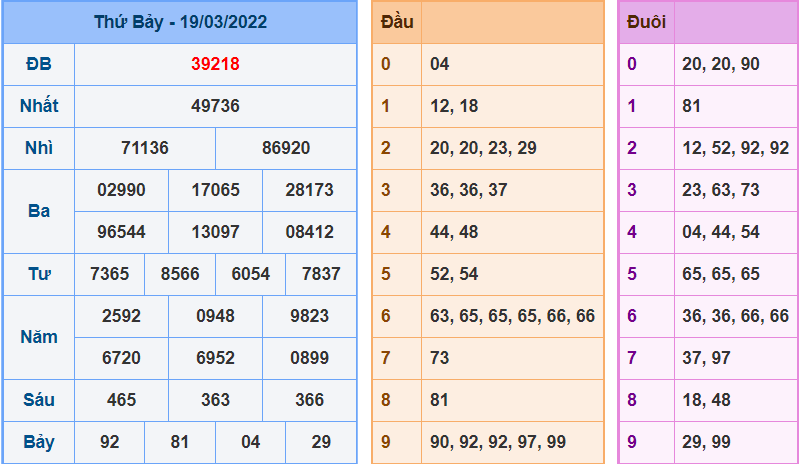
Task: Click Tư prize number 8566
Action: pyautogui.click(x=180, y=274)
